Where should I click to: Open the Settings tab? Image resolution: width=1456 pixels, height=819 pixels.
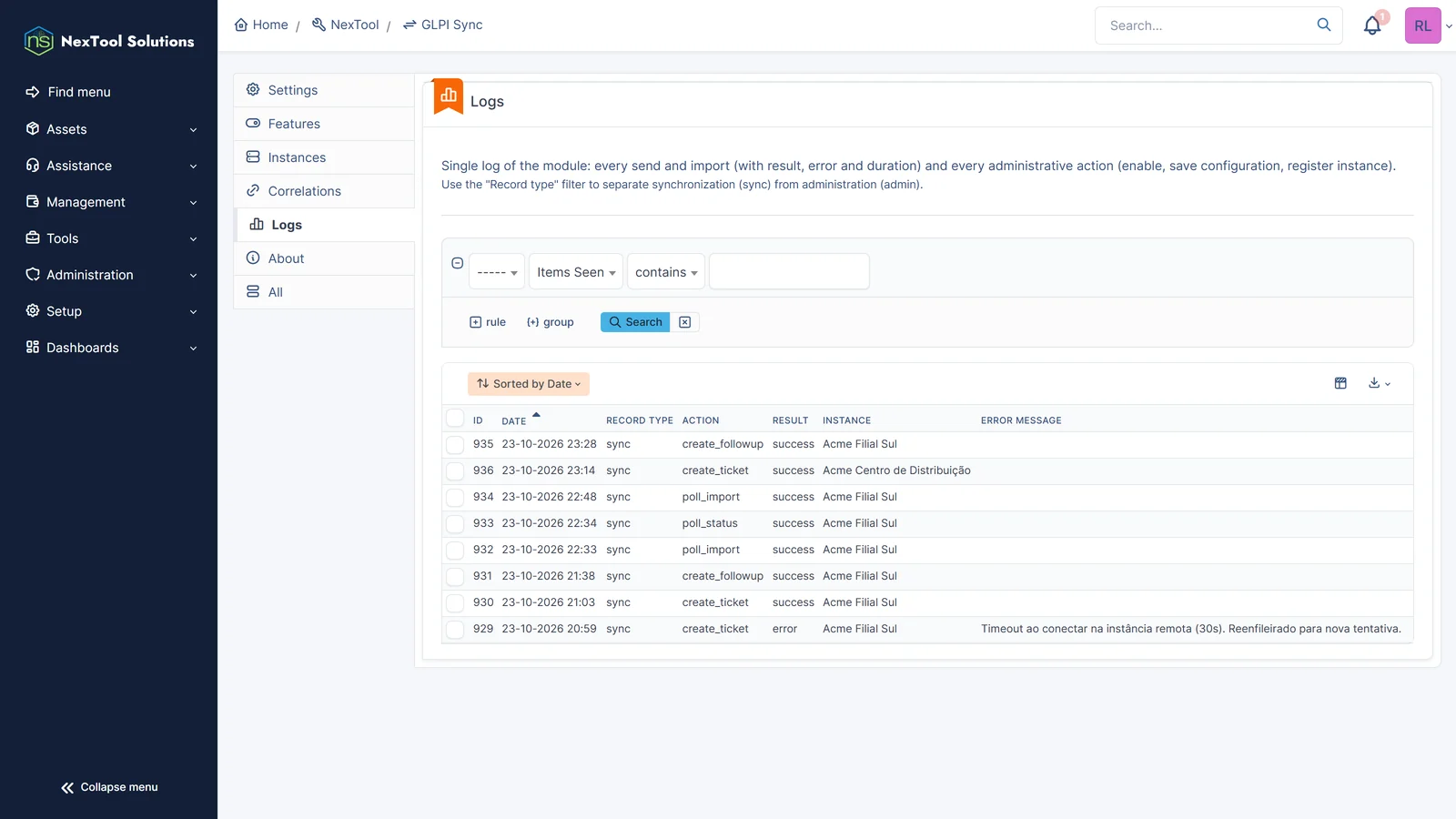324,90
